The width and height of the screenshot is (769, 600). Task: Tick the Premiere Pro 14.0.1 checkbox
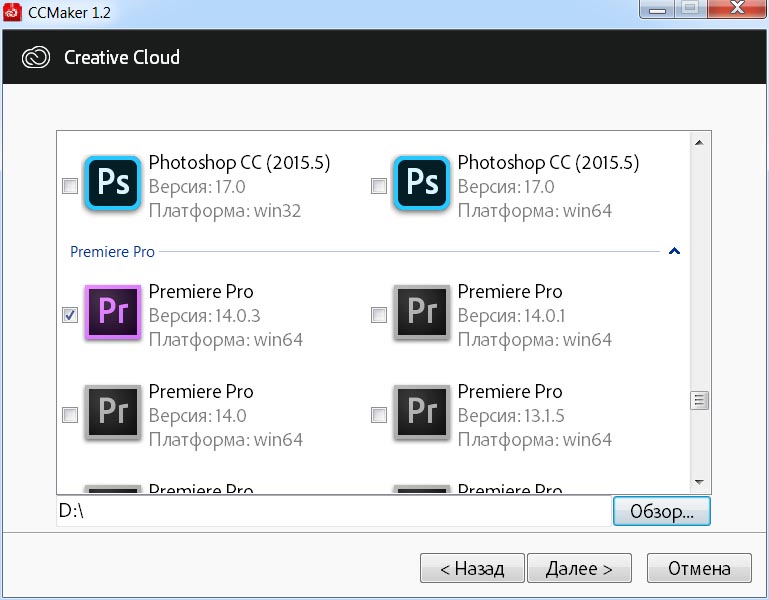pyautogui.click(x=379, y=315)
